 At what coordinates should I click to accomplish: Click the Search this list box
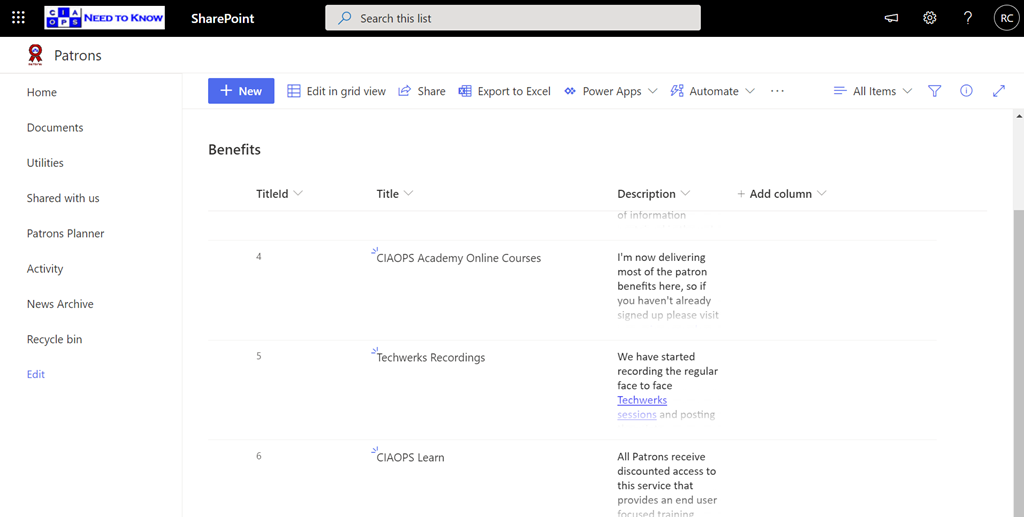point(512,18)
